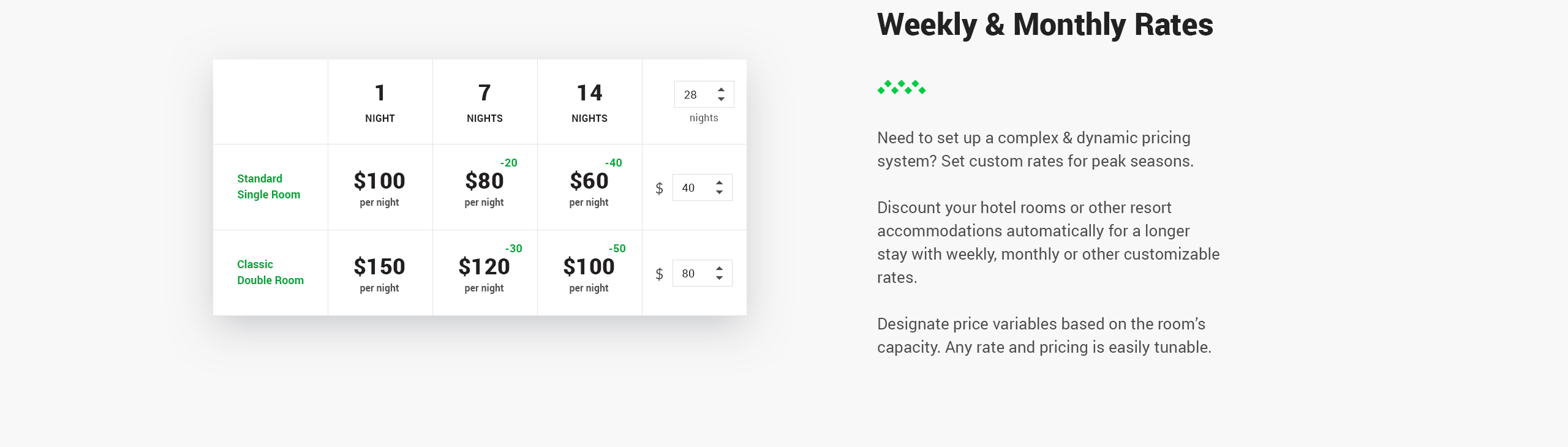Decrease Classic Double Room custom price
This screenshot has height=447, width=1568.
tap(719, 278)
